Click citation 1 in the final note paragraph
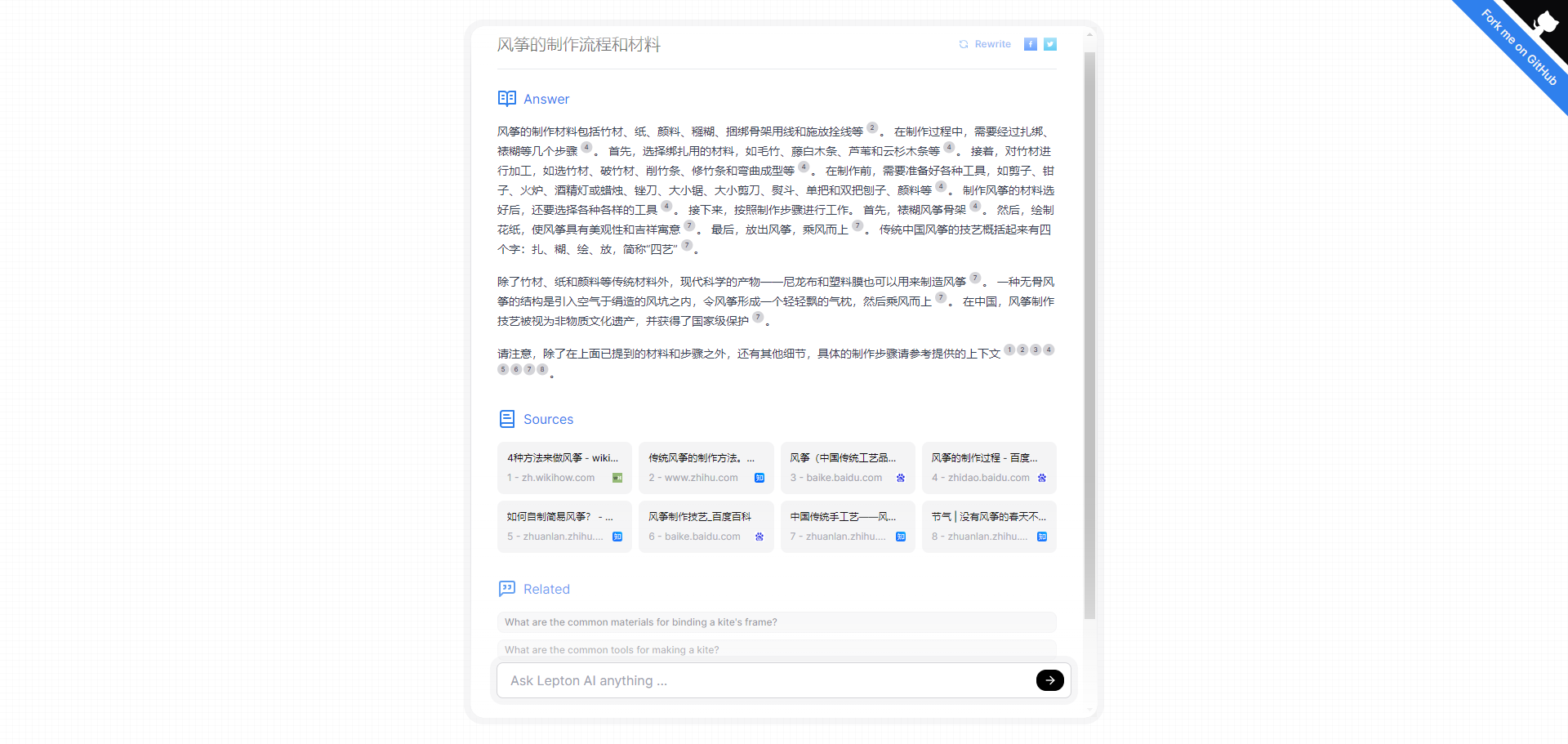 (x=1009, y=350)
